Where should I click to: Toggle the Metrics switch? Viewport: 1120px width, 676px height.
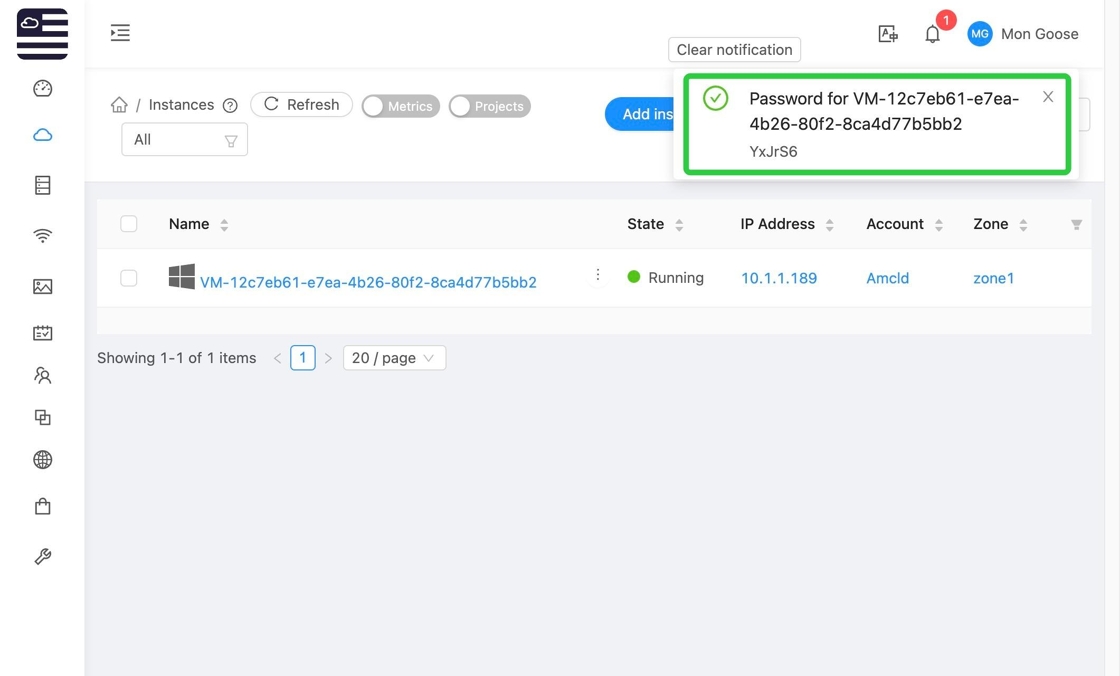[x=400, y=106]
